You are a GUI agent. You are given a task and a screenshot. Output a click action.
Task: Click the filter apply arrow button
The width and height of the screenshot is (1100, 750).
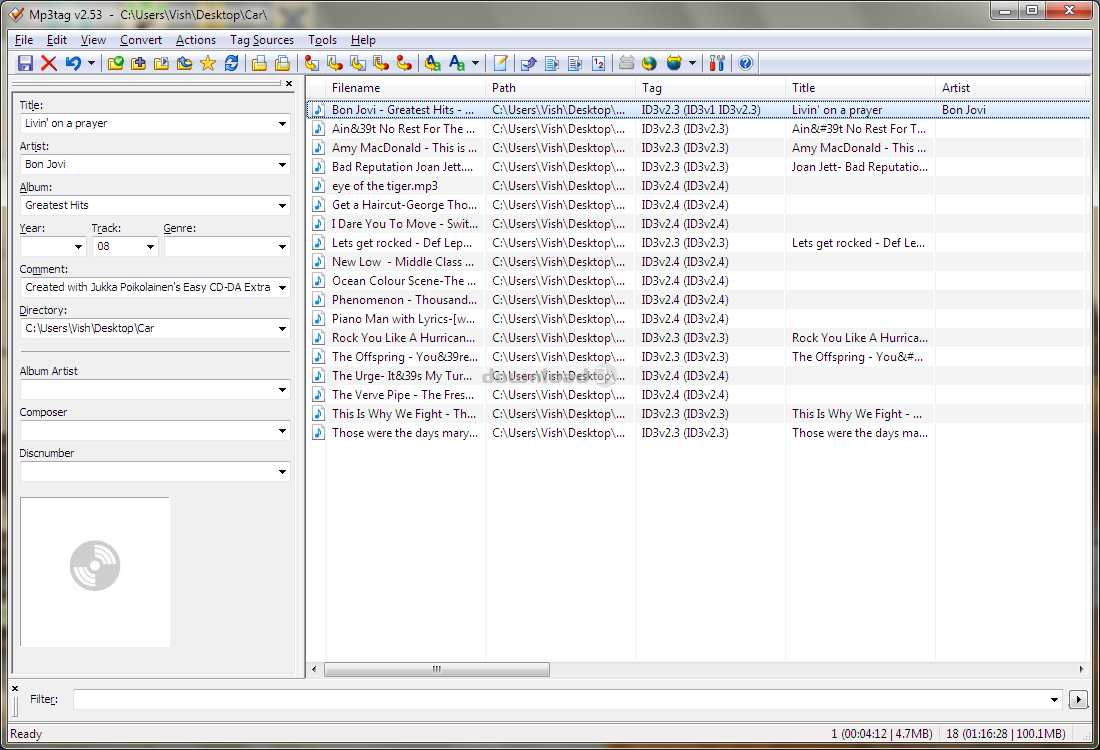[1078, 699]
